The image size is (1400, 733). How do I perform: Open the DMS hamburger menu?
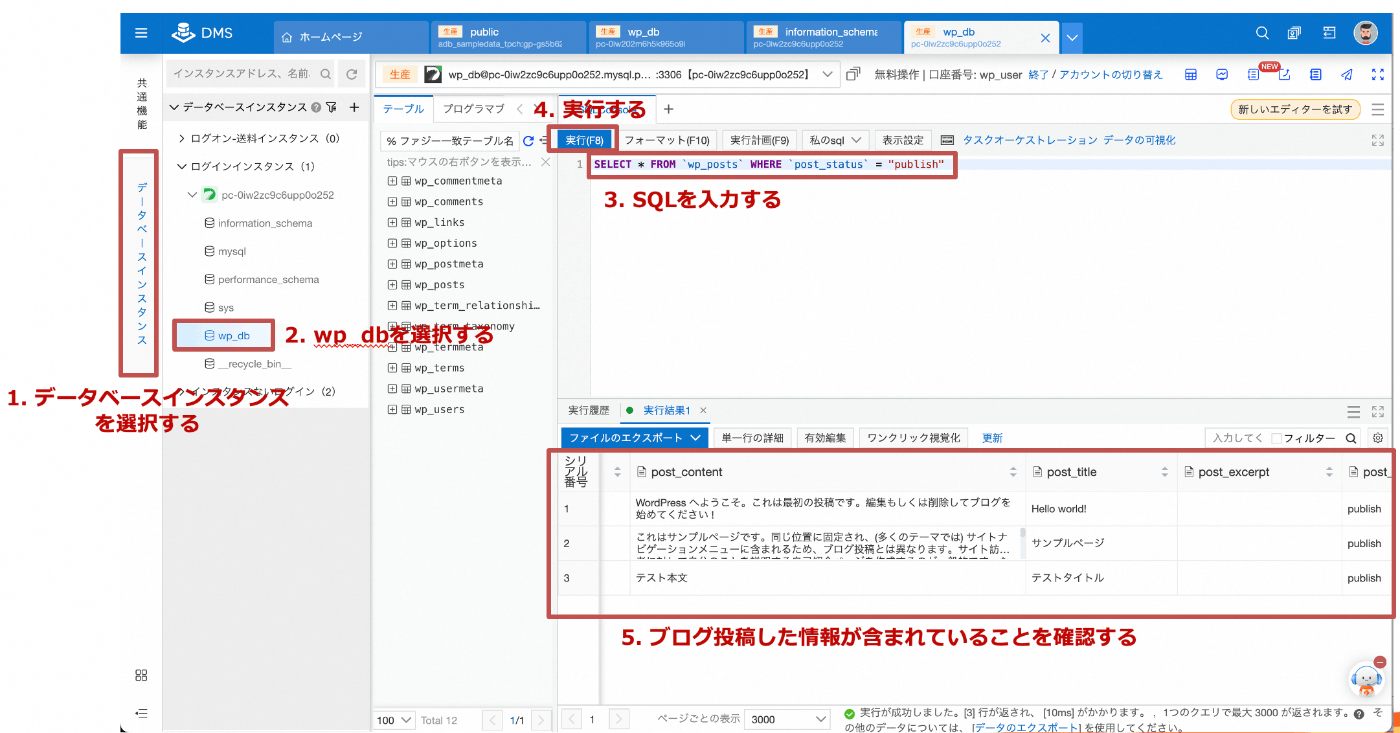point(141,33)
